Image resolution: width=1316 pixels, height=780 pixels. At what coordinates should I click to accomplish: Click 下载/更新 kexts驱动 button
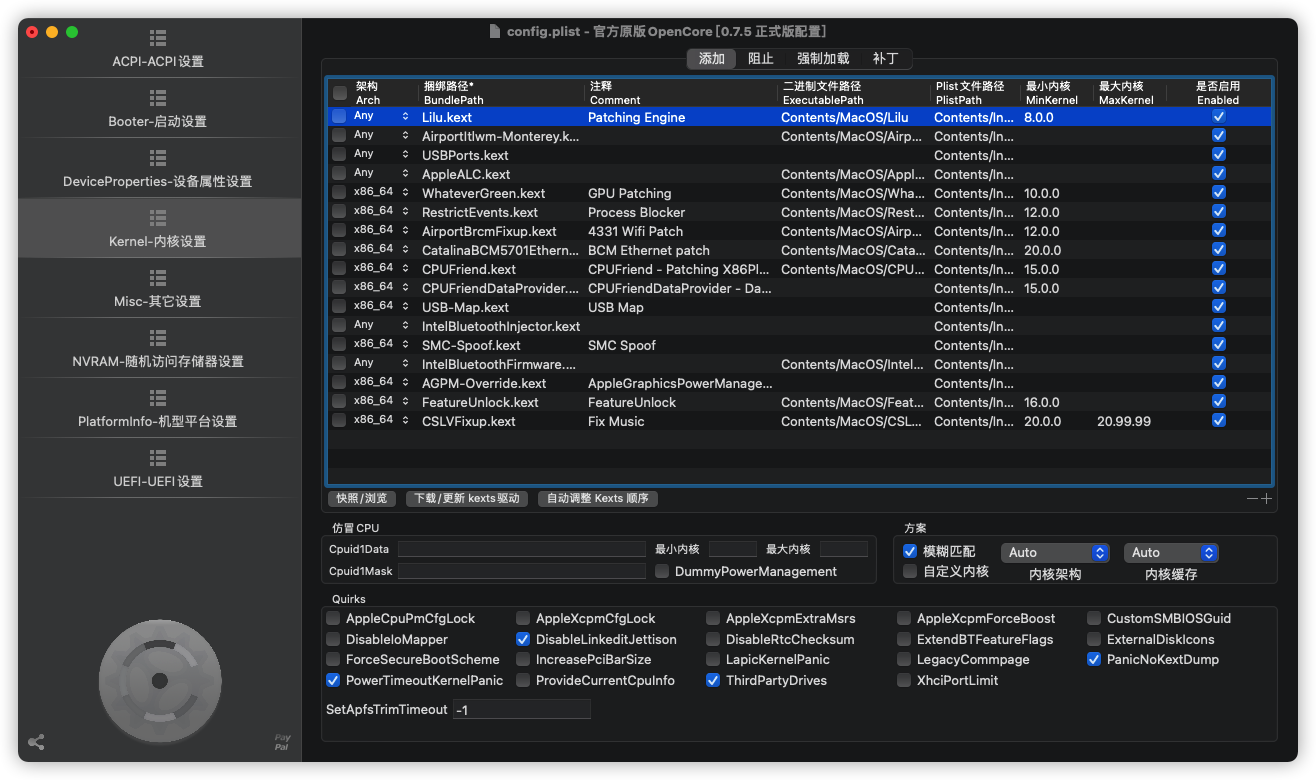pos(467,498)
